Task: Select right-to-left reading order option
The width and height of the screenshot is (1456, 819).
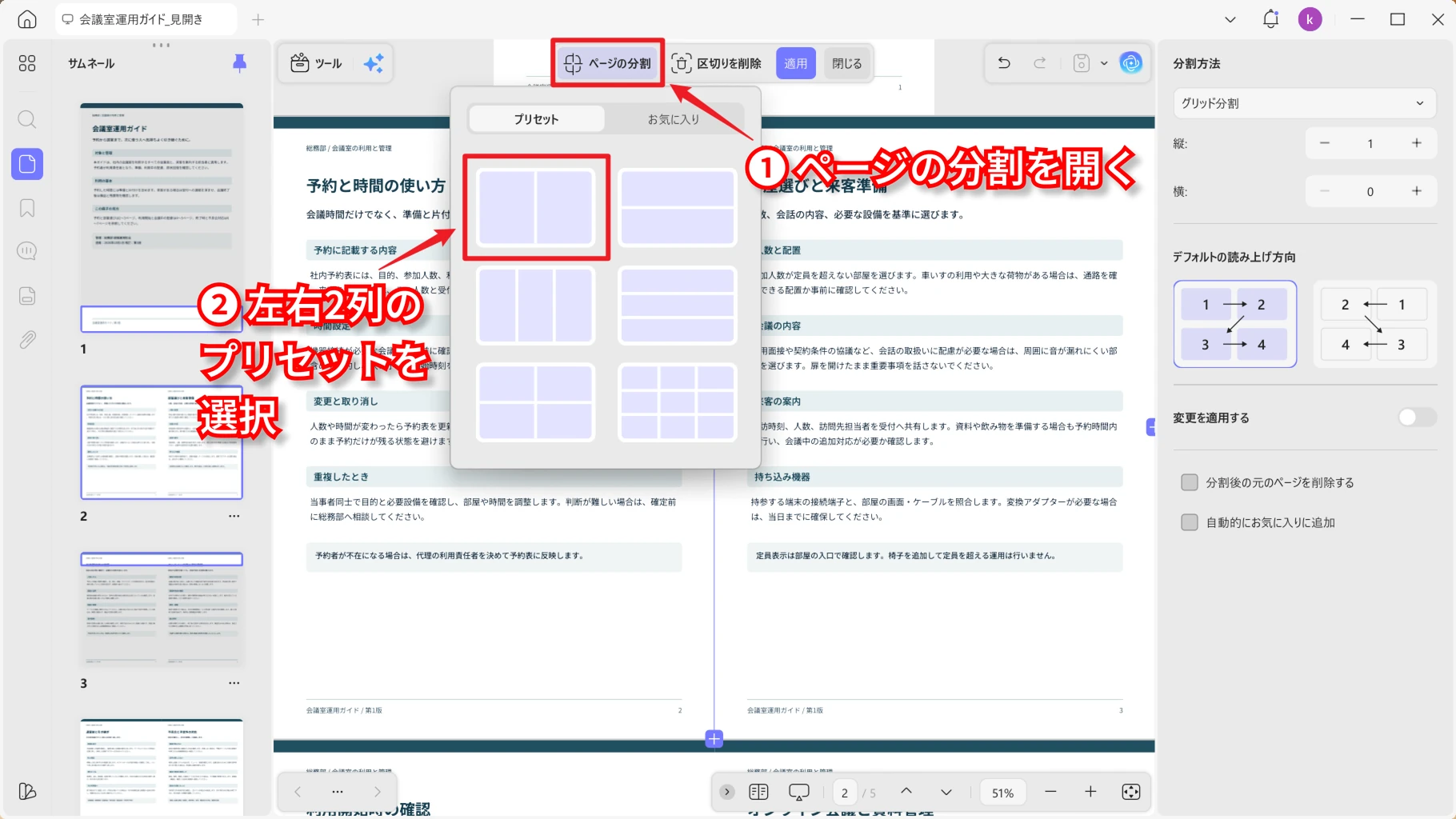Action: click(1373, 324)
